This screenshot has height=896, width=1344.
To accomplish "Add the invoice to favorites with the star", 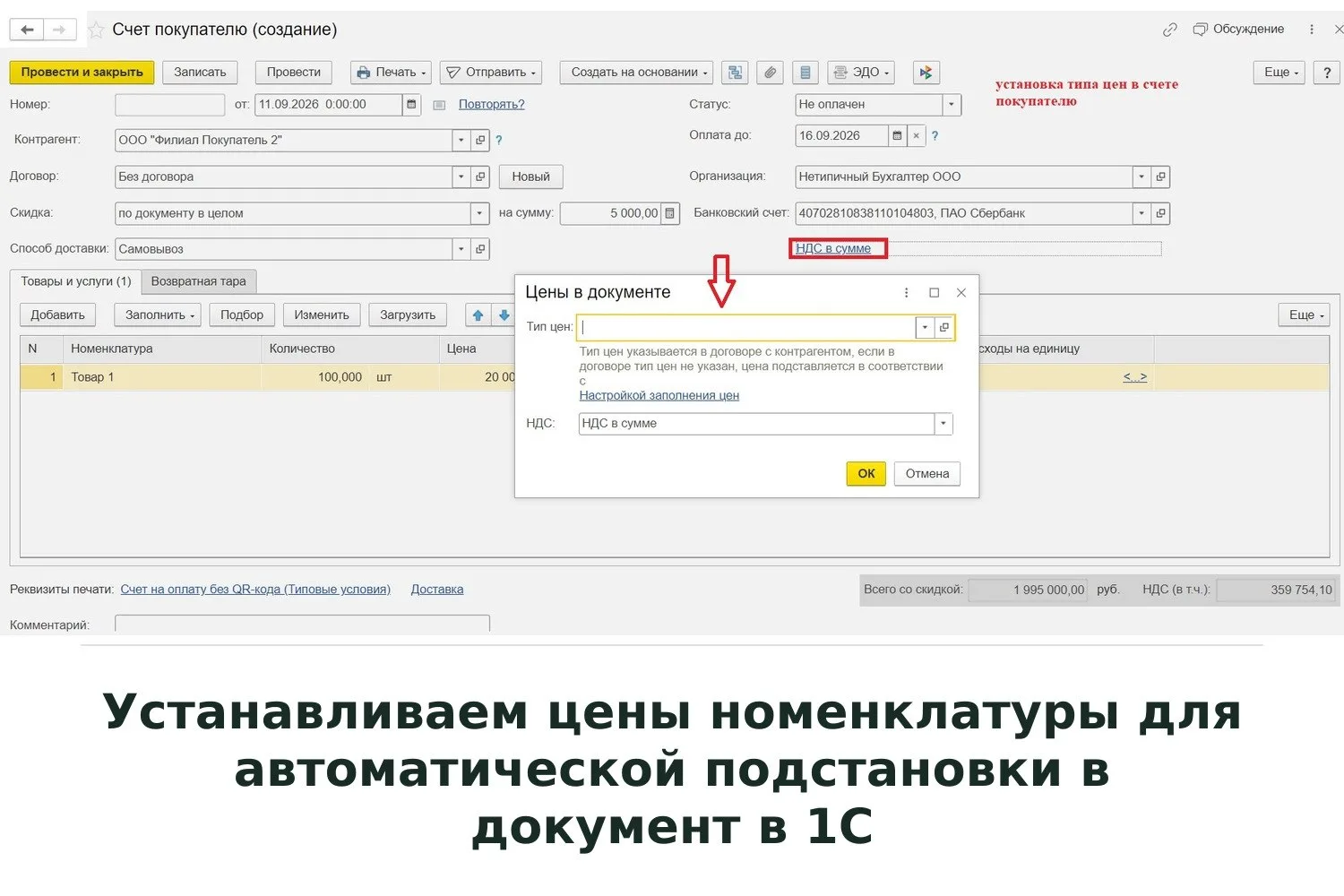I will click(x=96, y=30).
